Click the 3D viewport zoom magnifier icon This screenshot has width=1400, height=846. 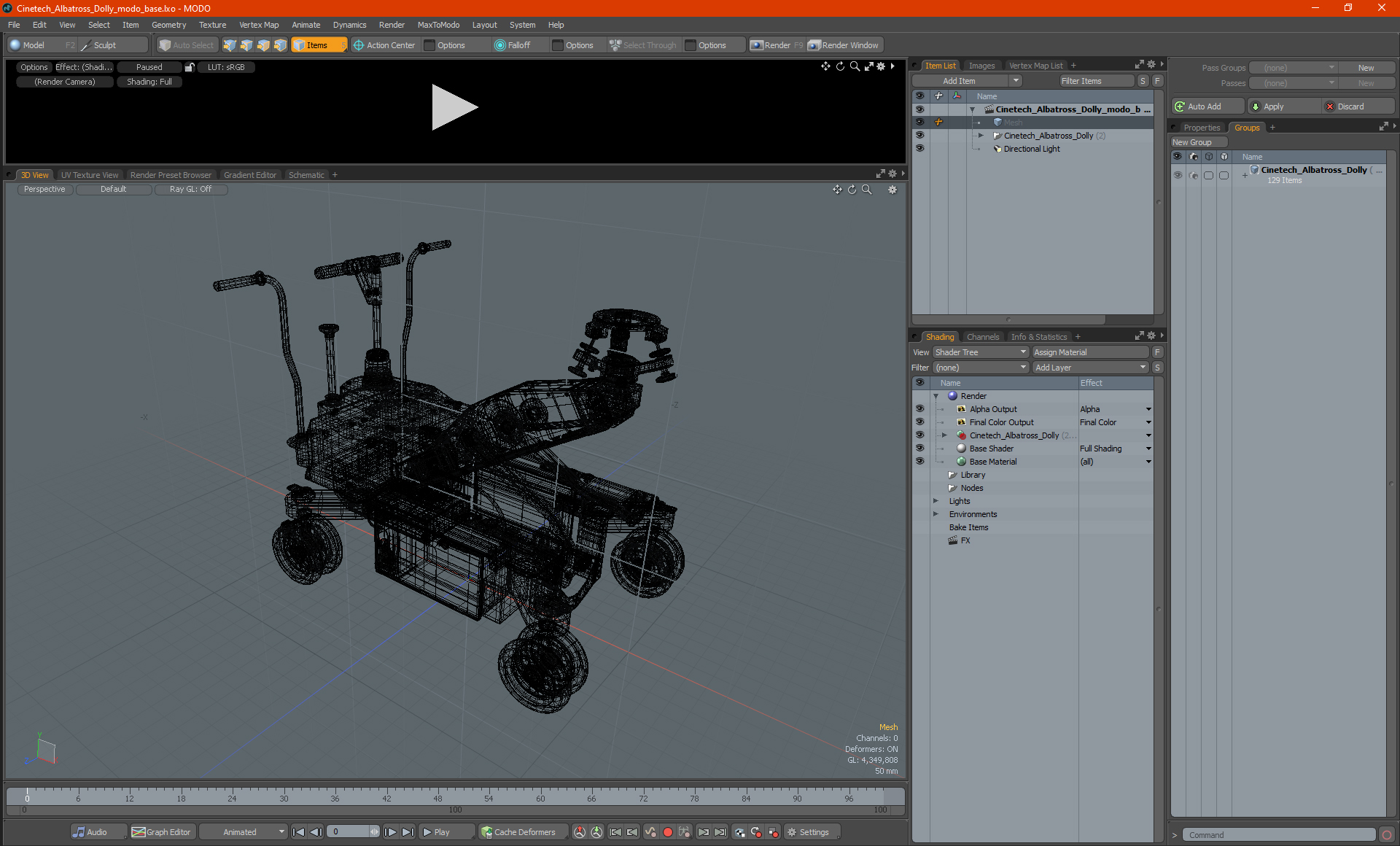[867, 190]
